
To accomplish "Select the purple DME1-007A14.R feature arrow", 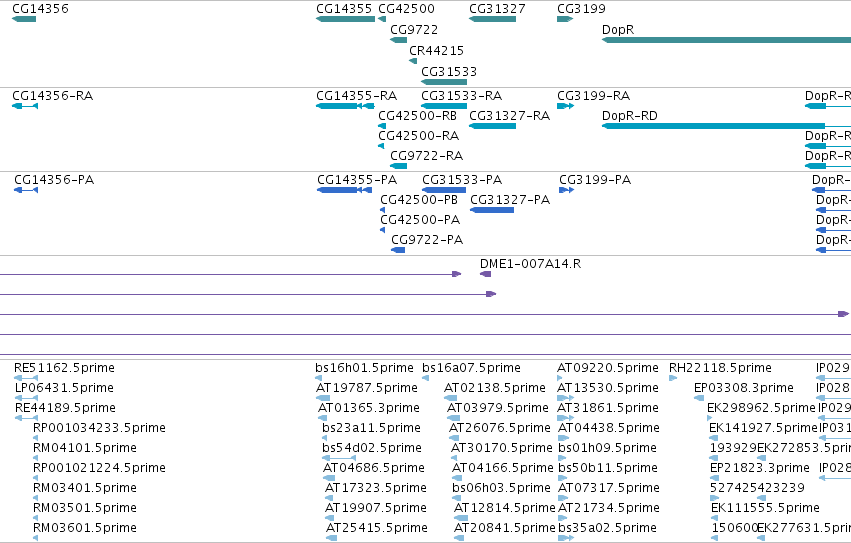I will [x=485, y=274].
